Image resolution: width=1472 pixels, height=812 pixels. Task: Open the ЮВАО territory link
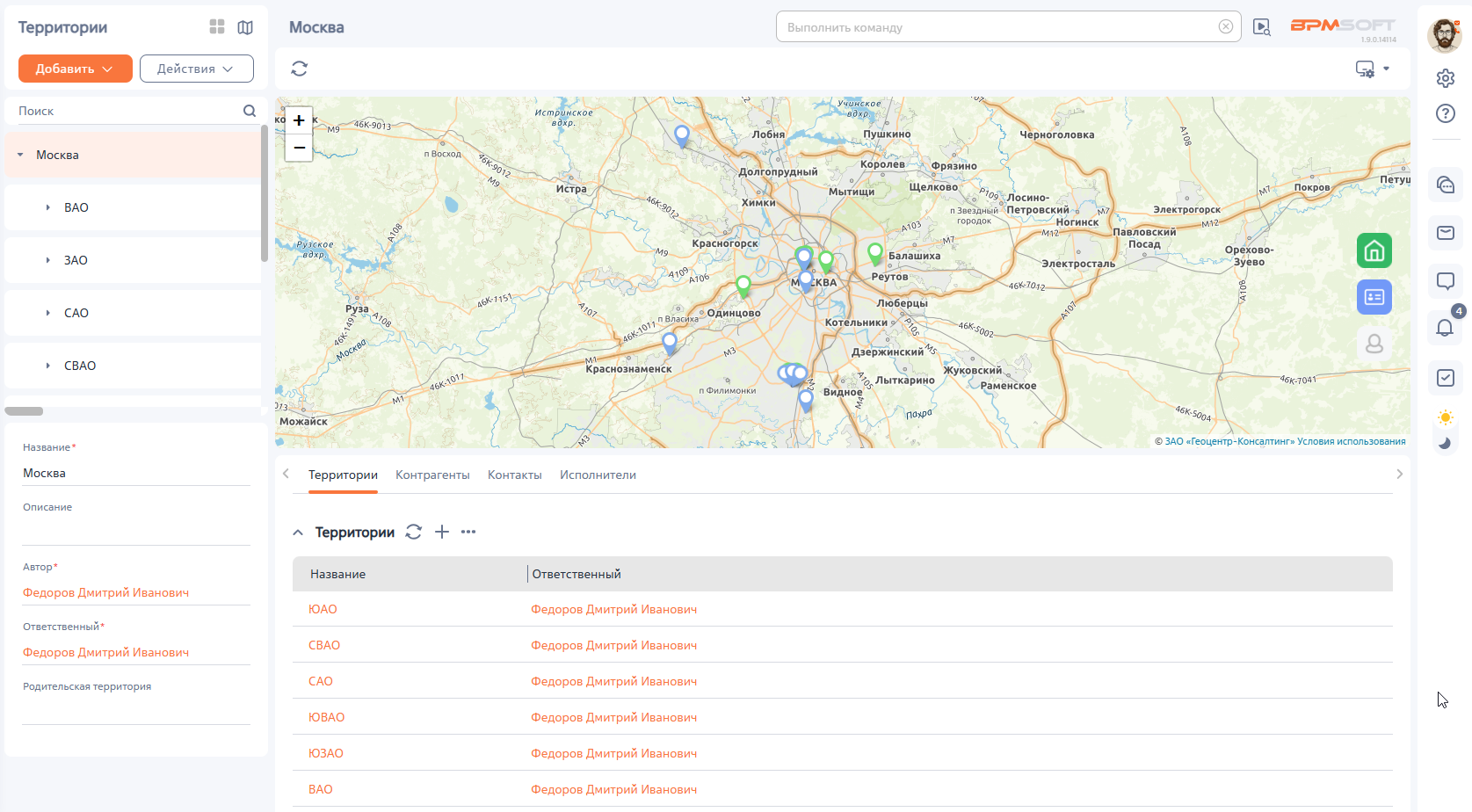(x=326, y=717)
